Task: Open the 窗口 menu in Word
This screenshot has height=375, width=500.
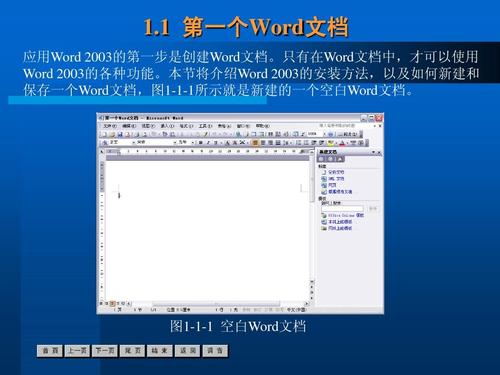Action: 243,126
